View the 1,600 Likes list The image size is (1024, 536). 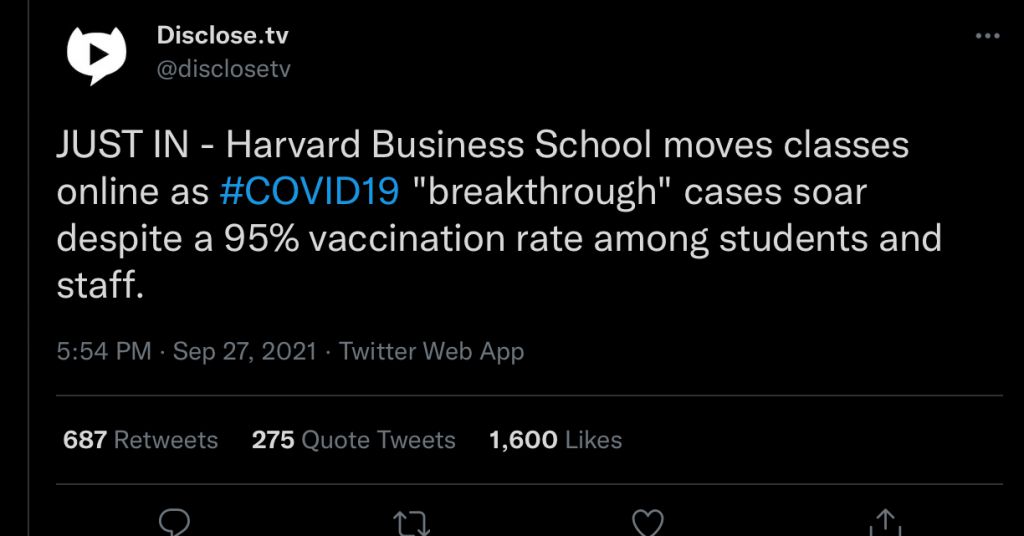point(555,440)
